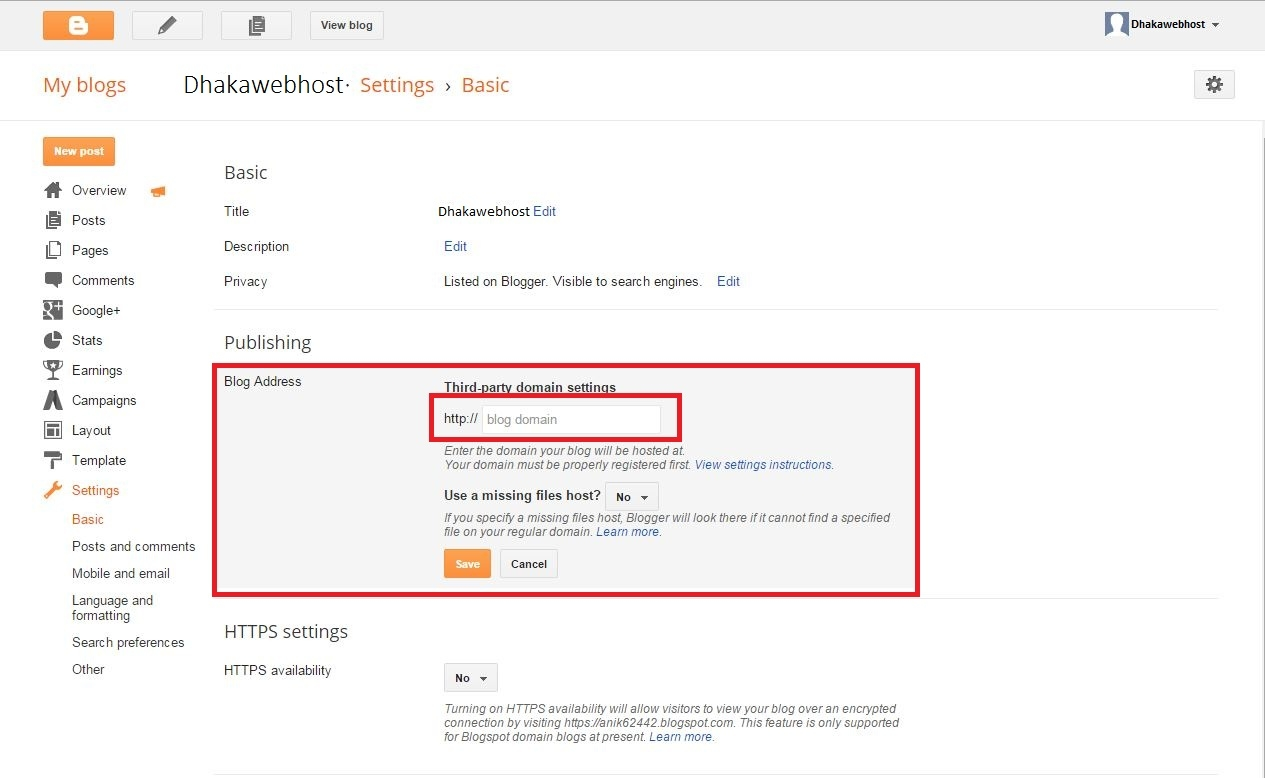Screen dimensions: 1265x778
Task: Open Template in the sidebar
Action: pos(99,460)
